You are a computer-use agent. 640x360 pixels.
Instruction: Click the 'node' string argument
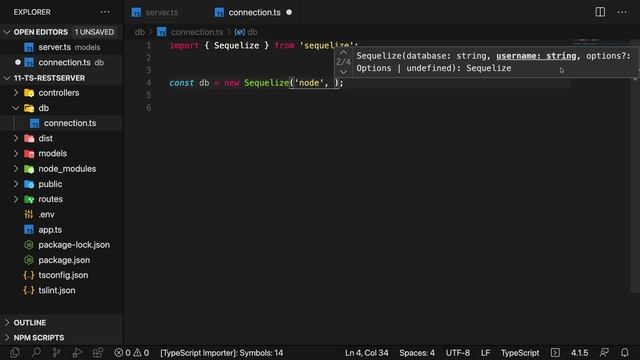pos(309,83)
